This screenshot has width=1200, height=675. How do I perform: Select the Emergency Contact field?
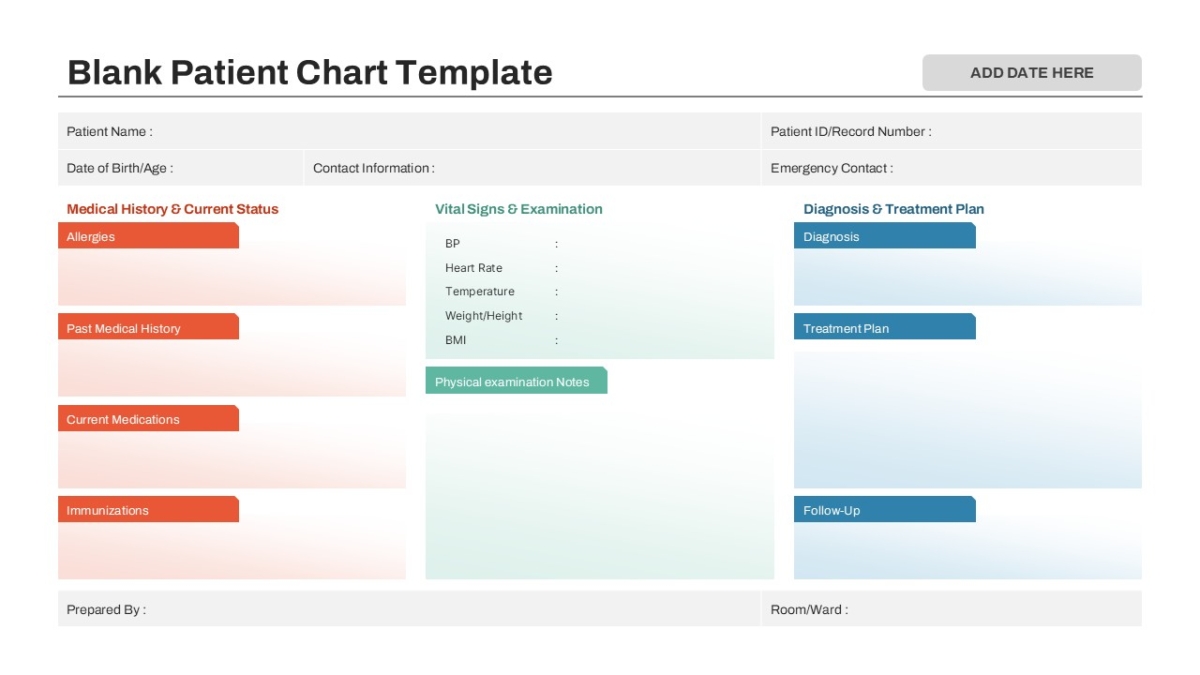coord(951,168)
